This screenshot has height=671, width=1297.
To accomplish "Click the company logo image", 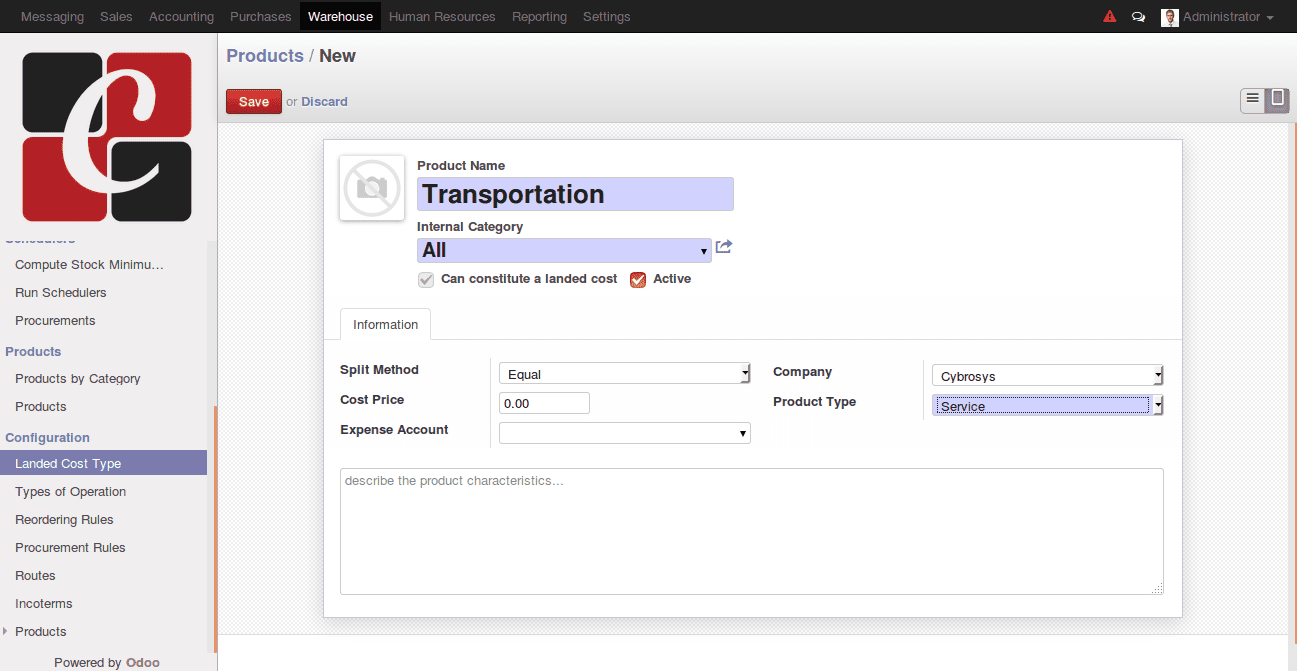I will 107,137.
